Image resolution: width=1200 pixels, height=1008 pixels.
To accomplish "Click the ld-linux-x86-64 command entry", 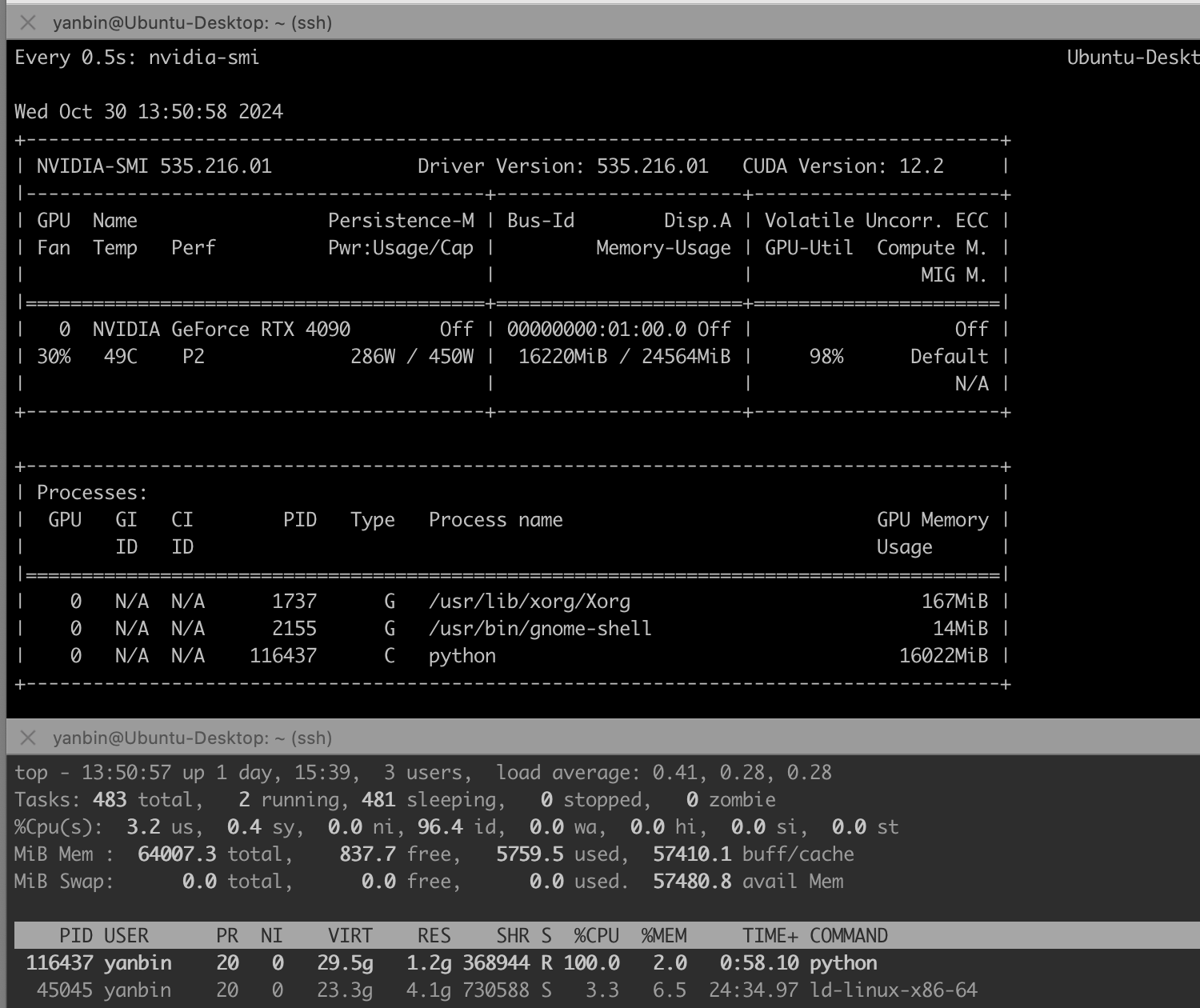I will pyautogui.click(x=893, y=990).
